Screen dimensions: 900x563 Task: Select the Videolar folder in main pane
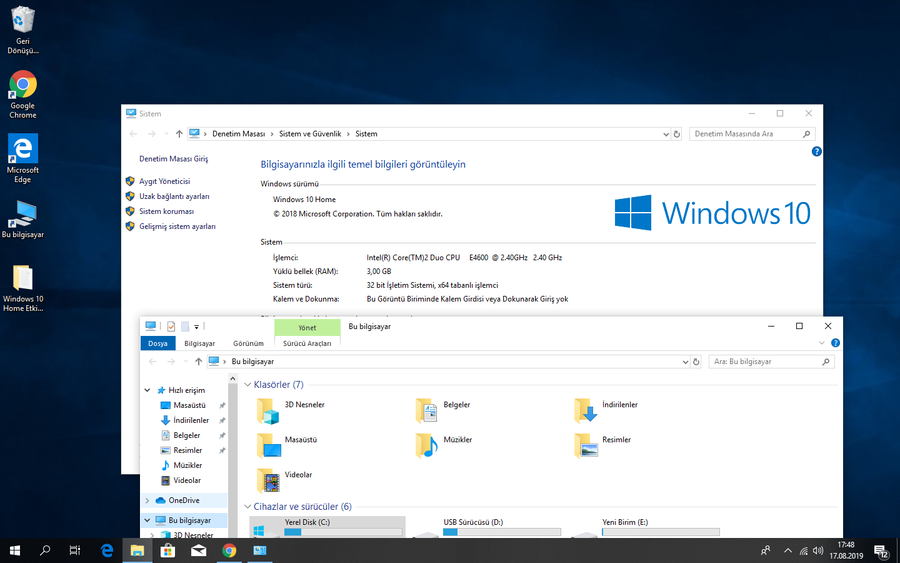[268, 480]
